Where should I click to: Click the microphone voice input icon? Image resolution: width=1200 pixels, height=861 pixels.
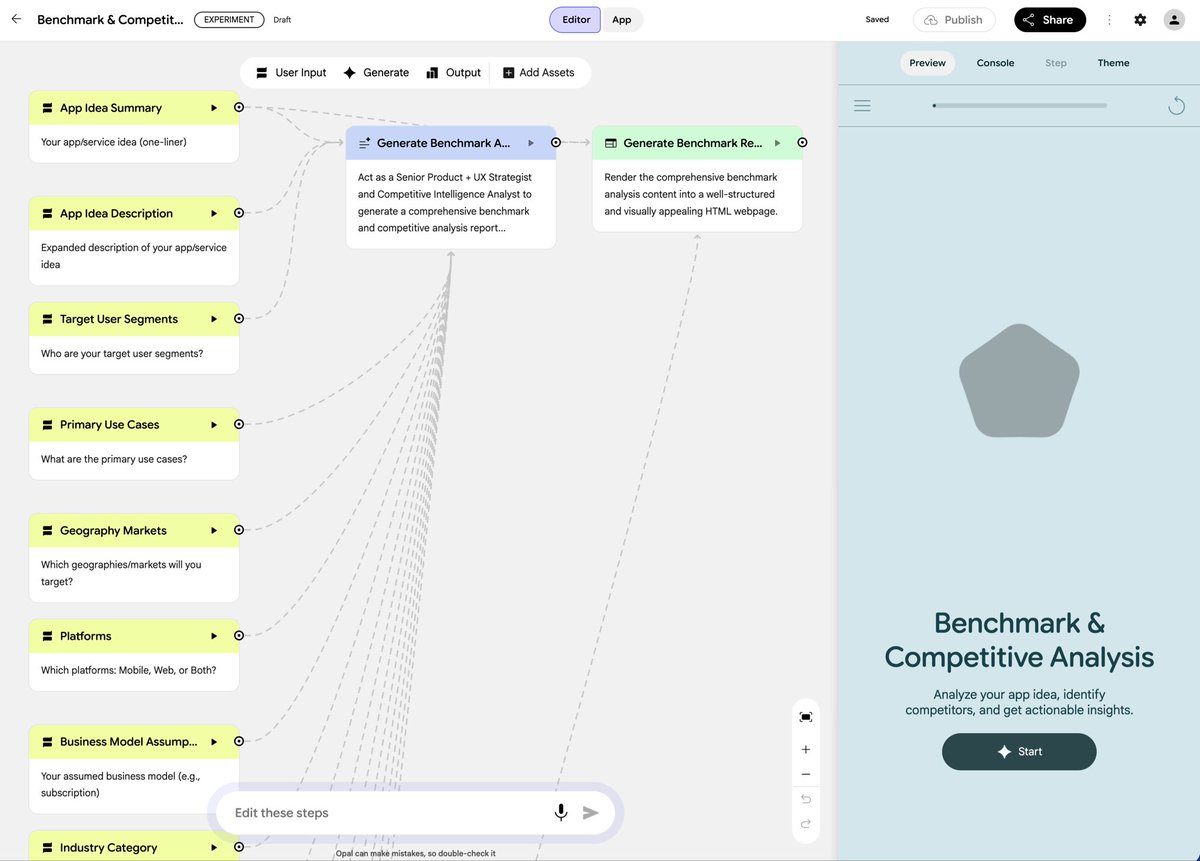click(561, 813)
